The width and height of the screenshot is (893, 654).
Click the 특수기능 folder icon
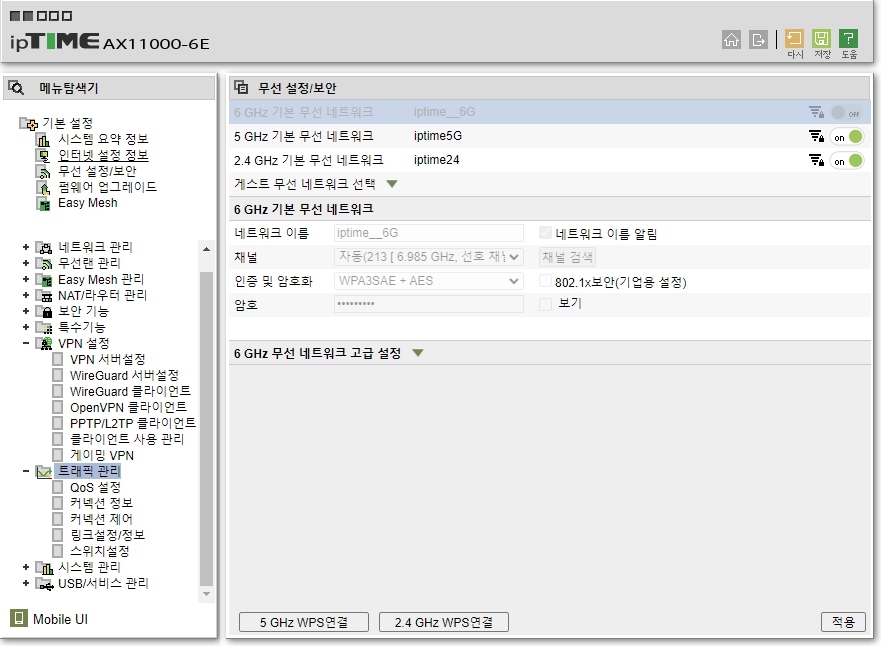44,328
